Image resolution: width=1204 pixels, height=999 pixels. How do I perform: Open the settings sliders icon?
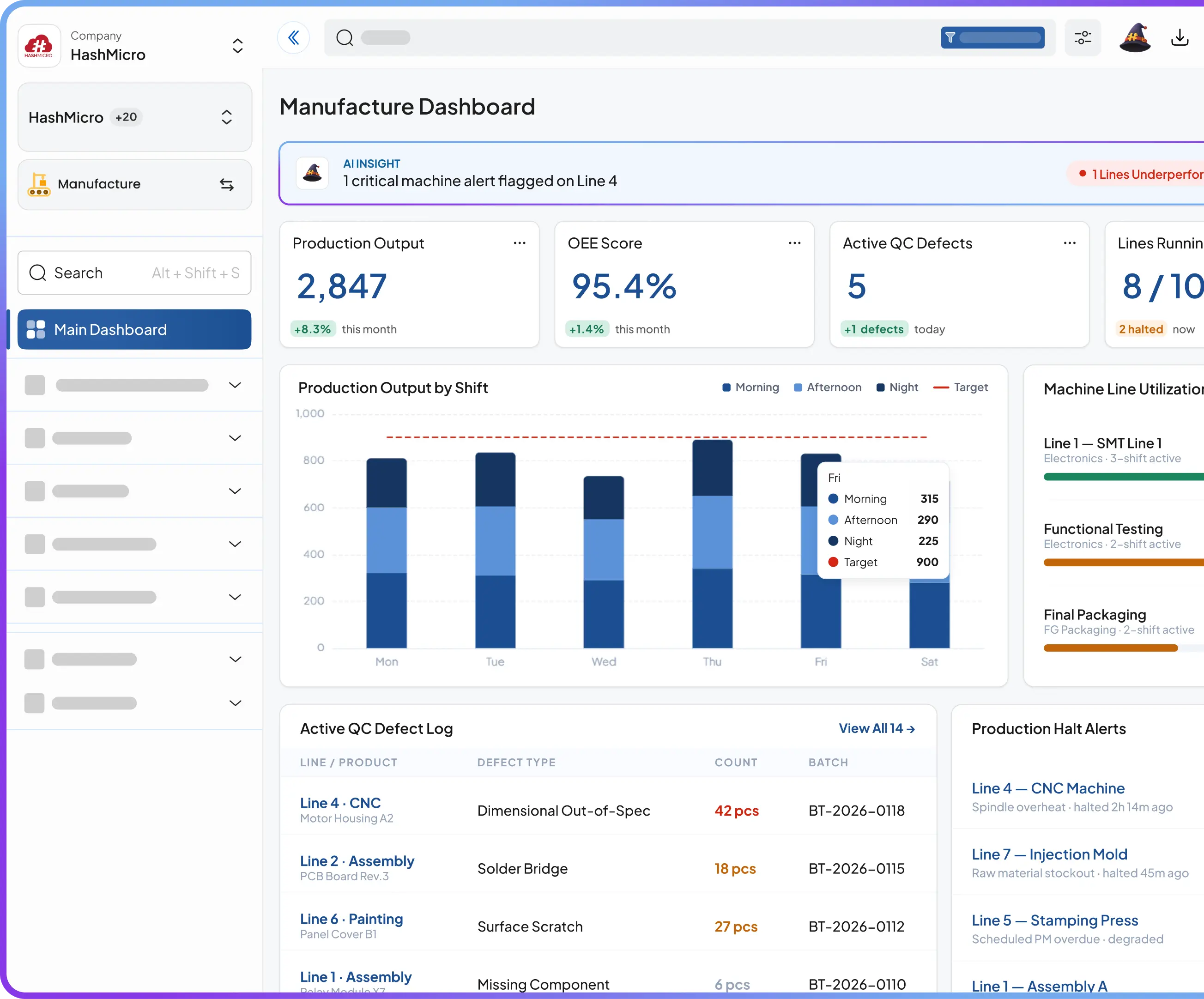pyautogui.click(x=1083, y=38)
